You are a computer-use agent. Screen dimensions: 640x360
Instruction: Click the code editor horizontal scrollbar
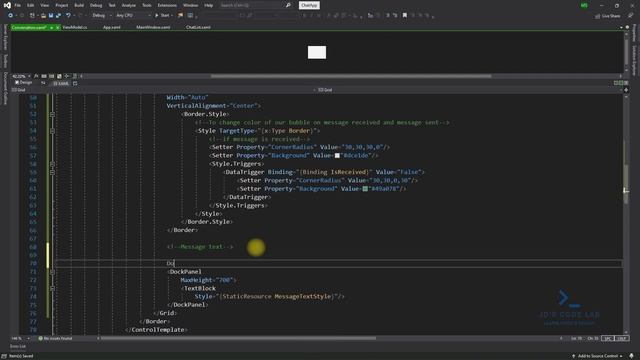[238, 338]
